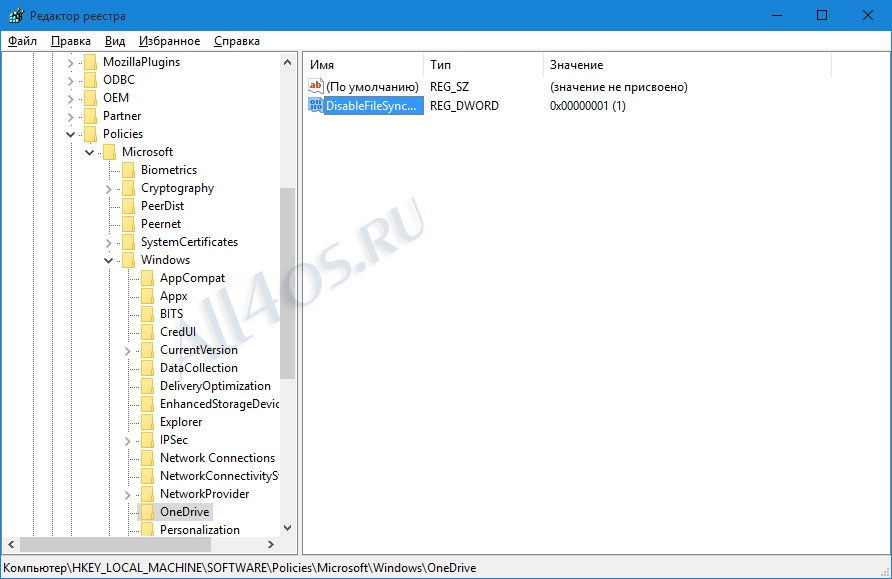Click the Appx folder icon

(147, 296)
